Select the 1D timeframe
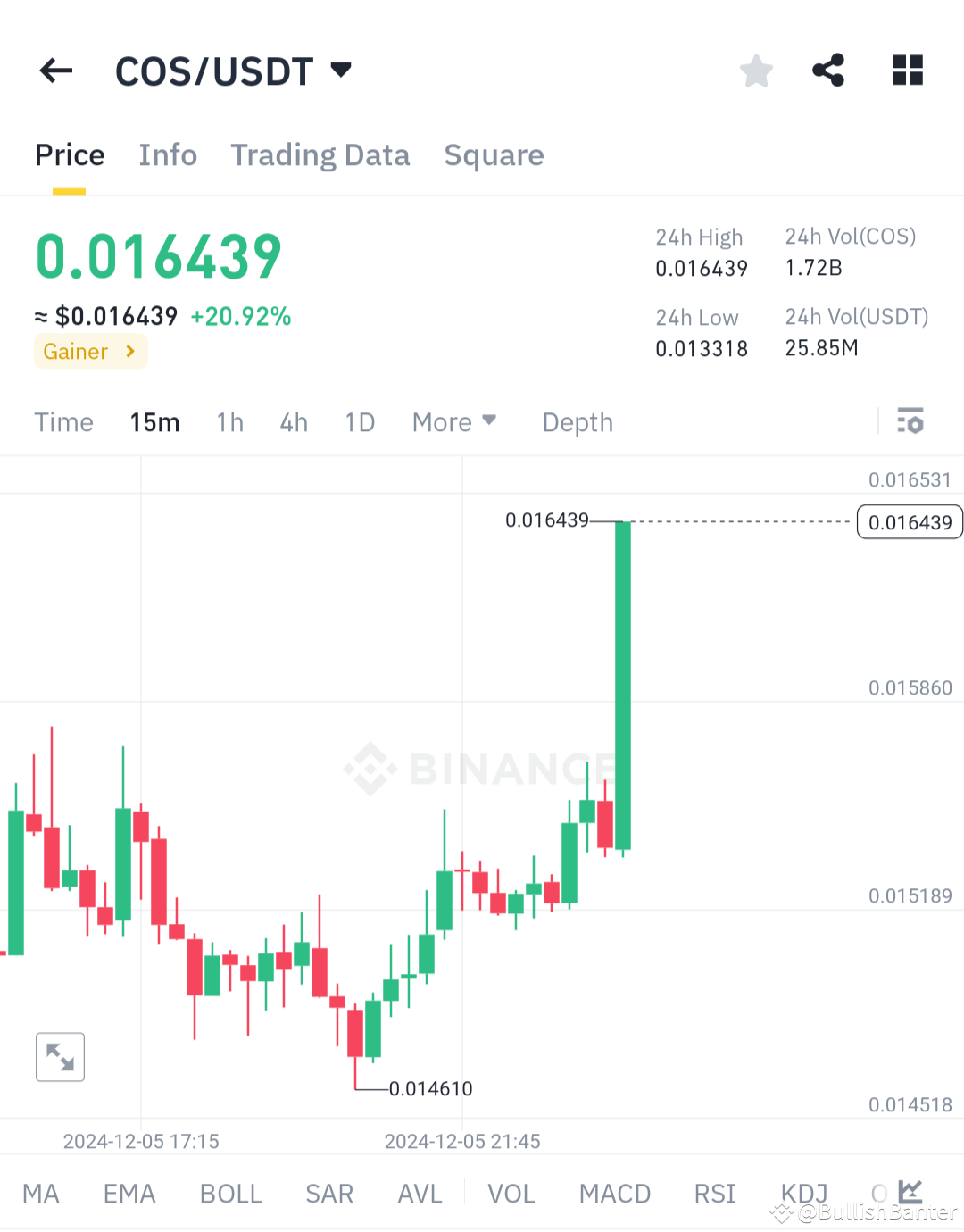The image size is (964, 1232). [x=360, y=421]
